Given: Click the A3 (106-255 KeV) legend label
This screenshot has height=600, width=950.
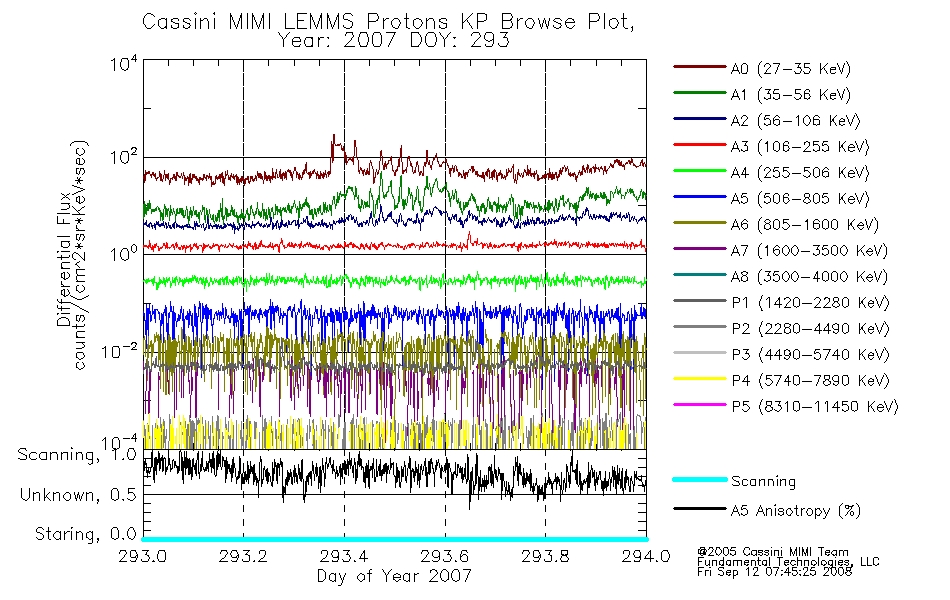Looking at the screenshot, I should pos(800,147).
